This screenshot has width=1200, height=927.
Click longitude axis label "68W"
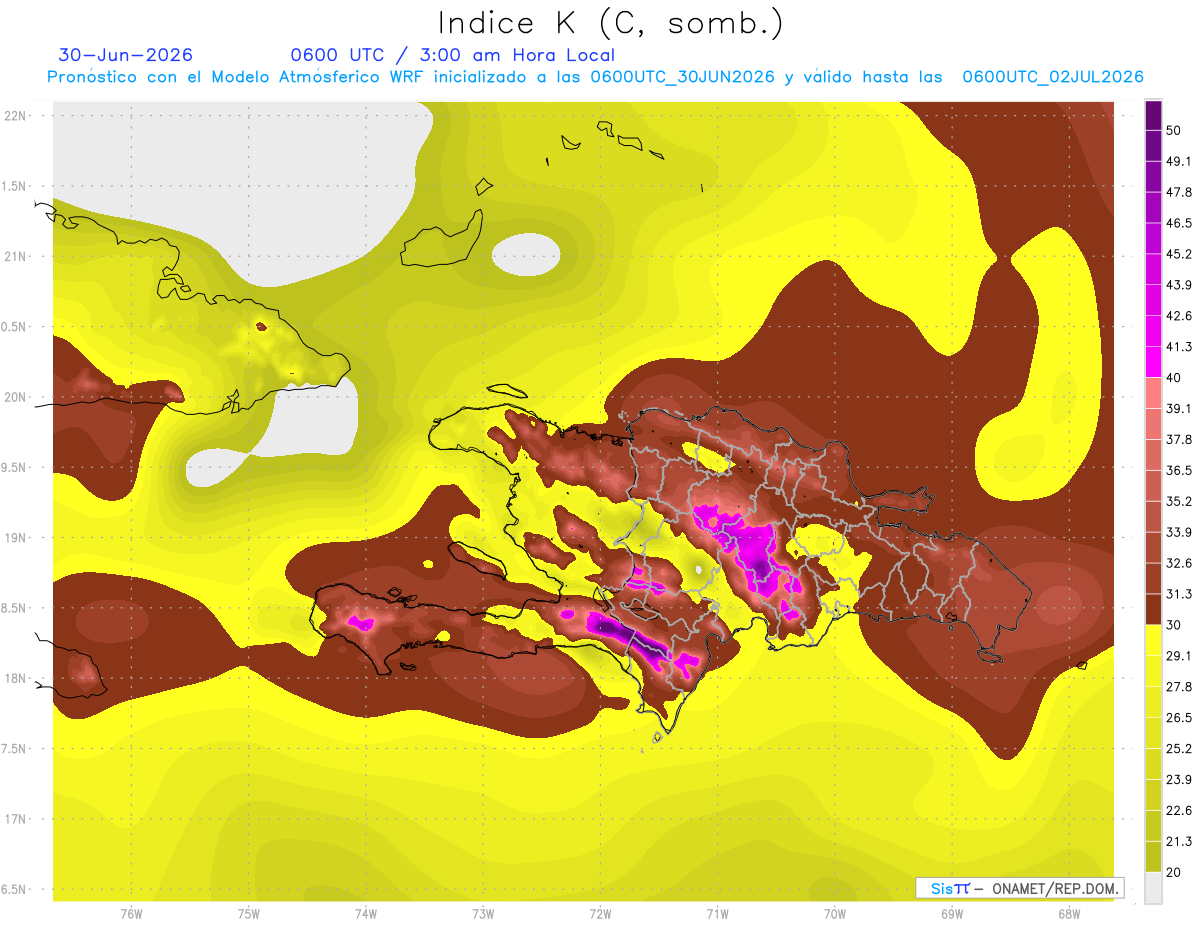[1069, 912]
